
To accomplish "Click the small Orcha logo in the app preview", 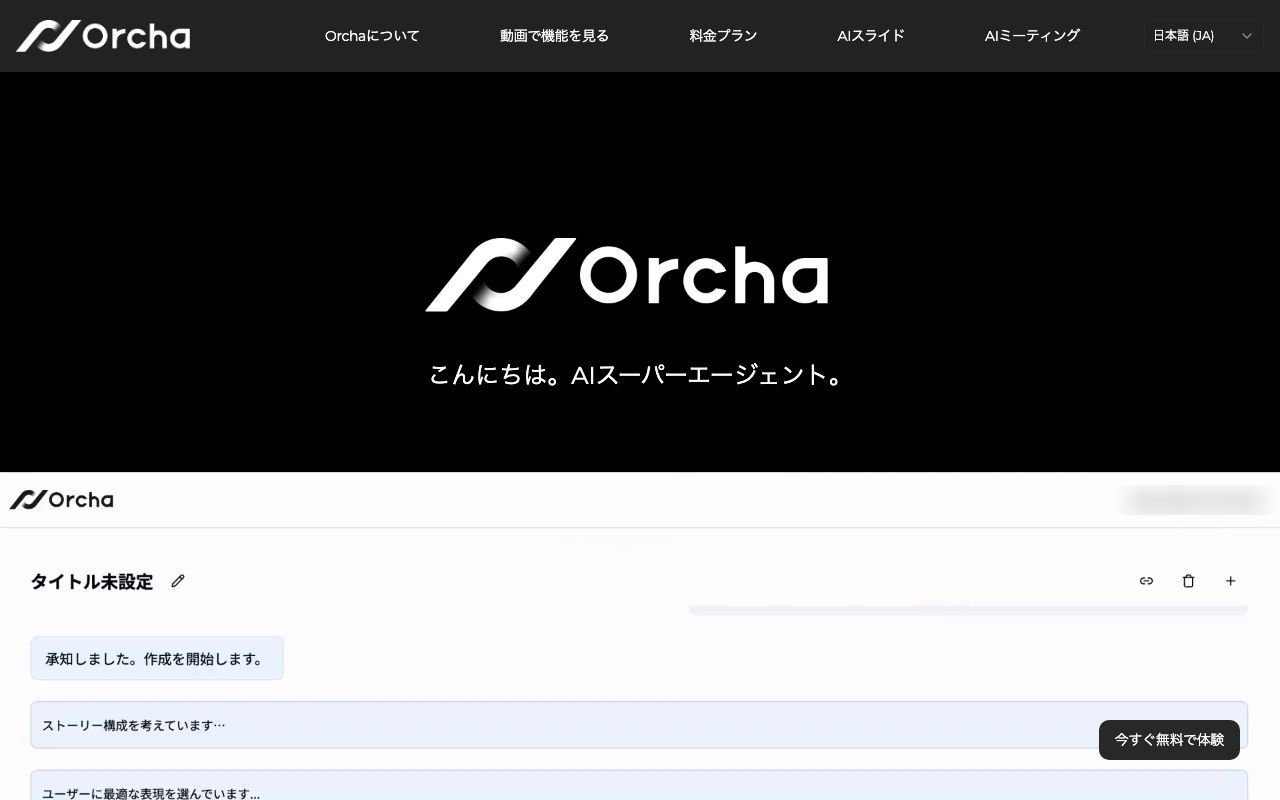I will coord(62,499).
